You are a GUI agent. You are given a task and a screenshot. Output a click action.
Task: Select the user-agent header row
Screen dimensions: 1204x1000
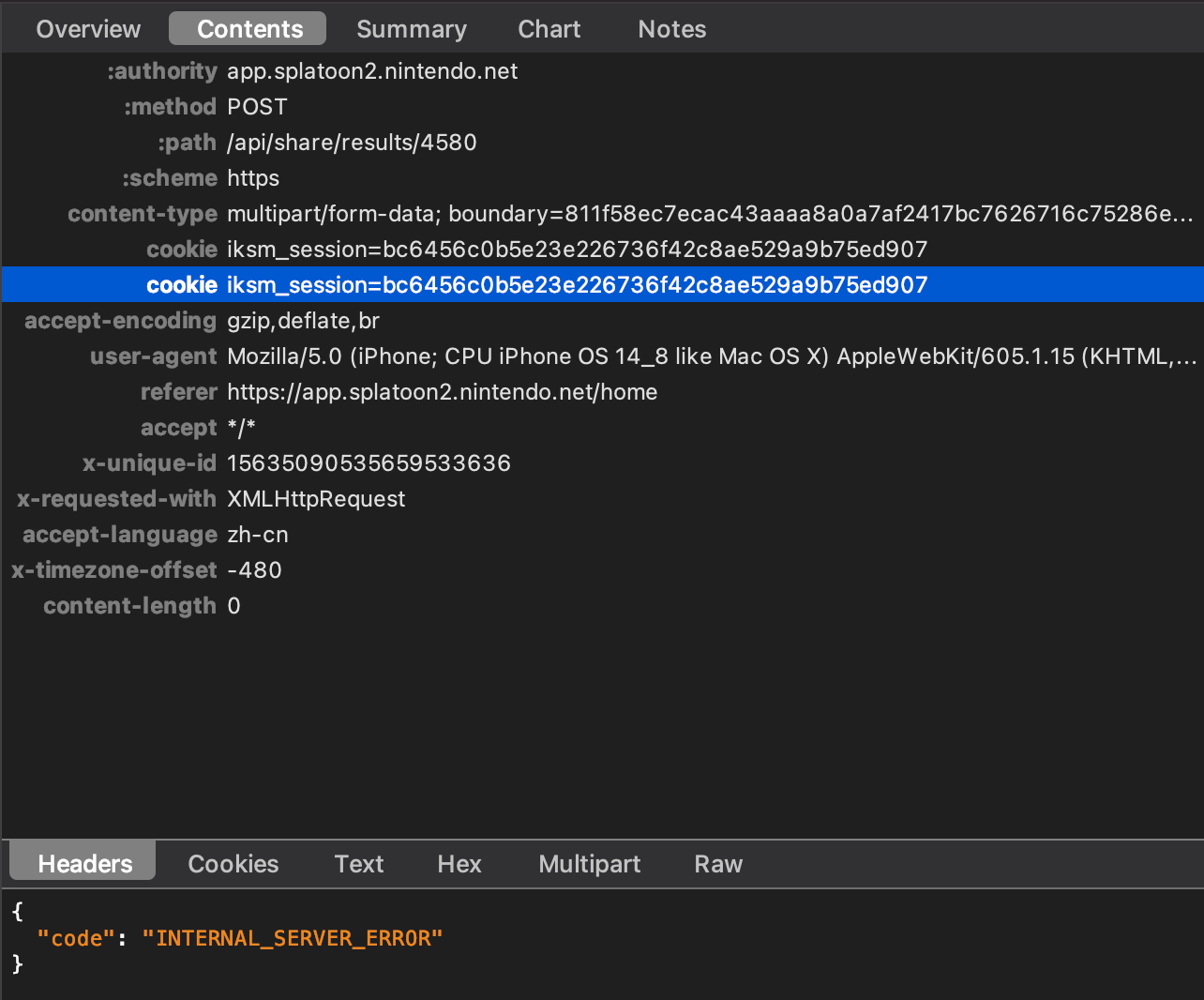coord(600,356)
